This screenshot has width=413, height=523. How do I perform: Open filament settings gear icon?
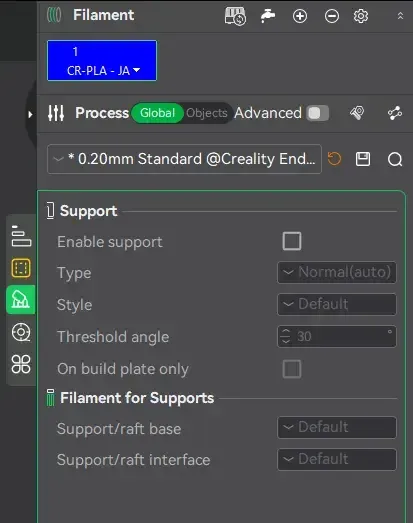(x=361, y=16)
